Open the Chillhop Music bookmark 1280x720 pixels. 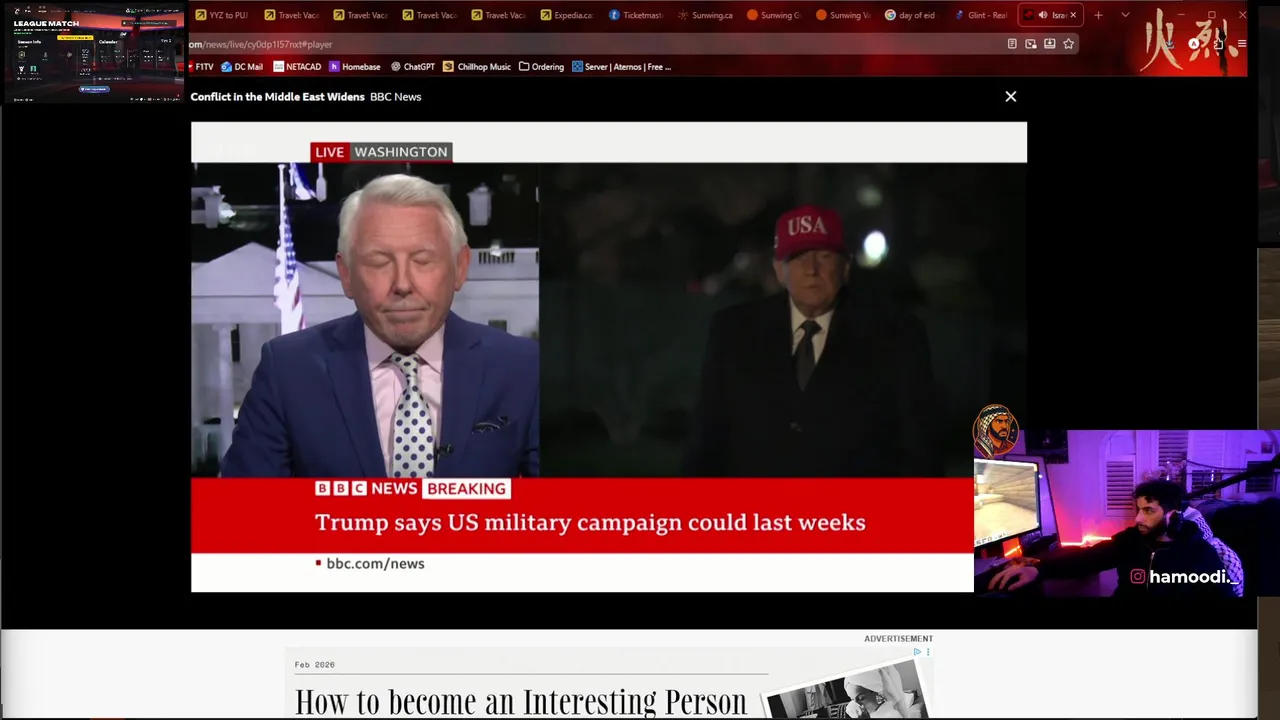[478, 67]
